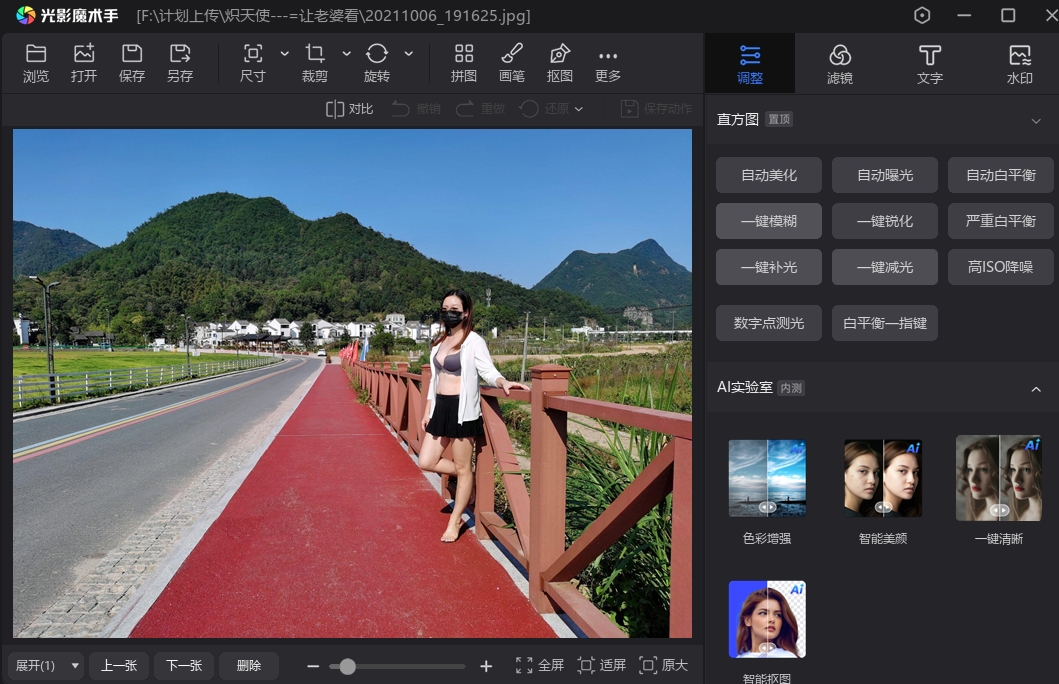Expand the Histogram (直方图) panel
The width and height of the screenshot is (1059, 684).
coord(1036,120)
